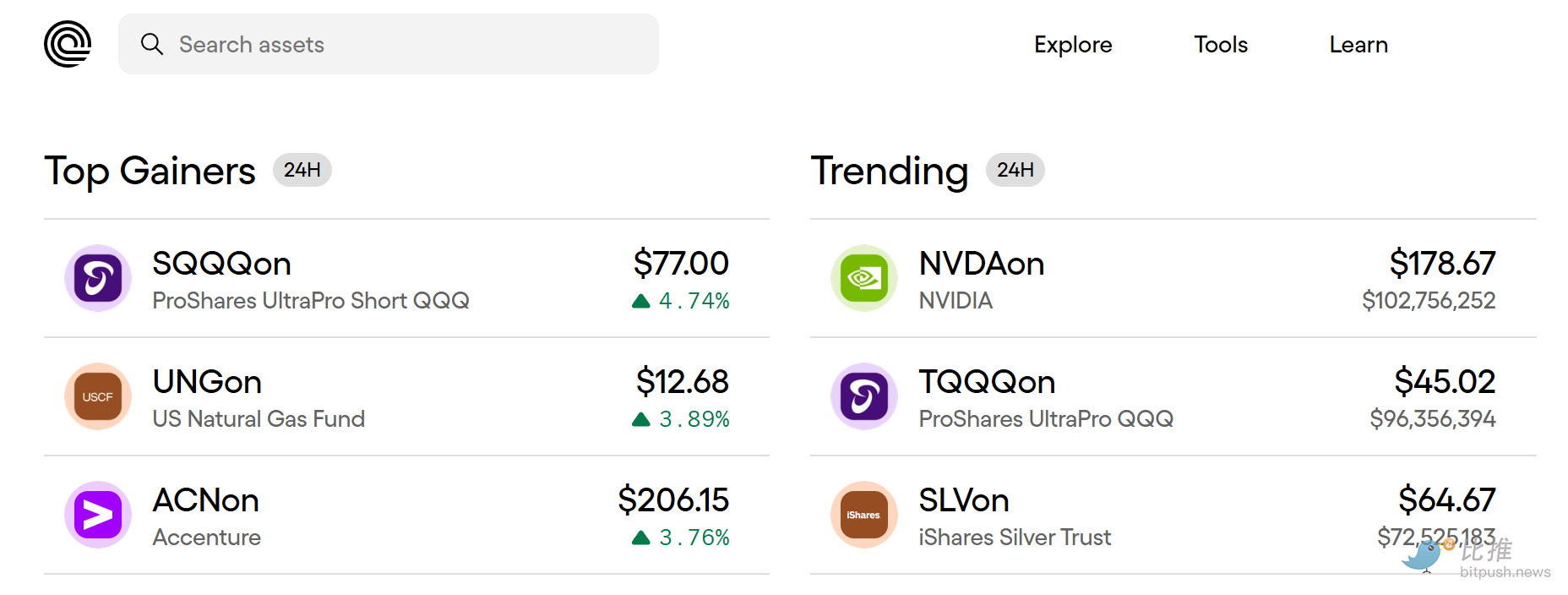1568x595 pixels.
Task: Toggle the 24H badge next to Trending
Action: [1015, 171]
